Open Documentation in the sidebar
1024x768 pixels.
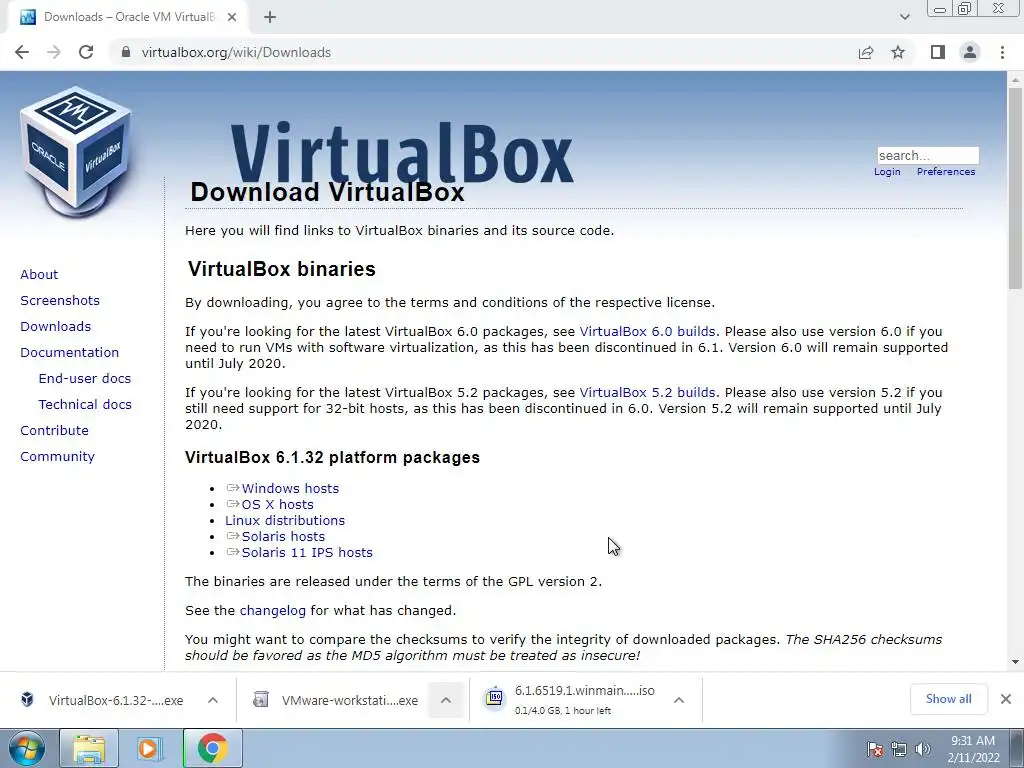point(69,353)
